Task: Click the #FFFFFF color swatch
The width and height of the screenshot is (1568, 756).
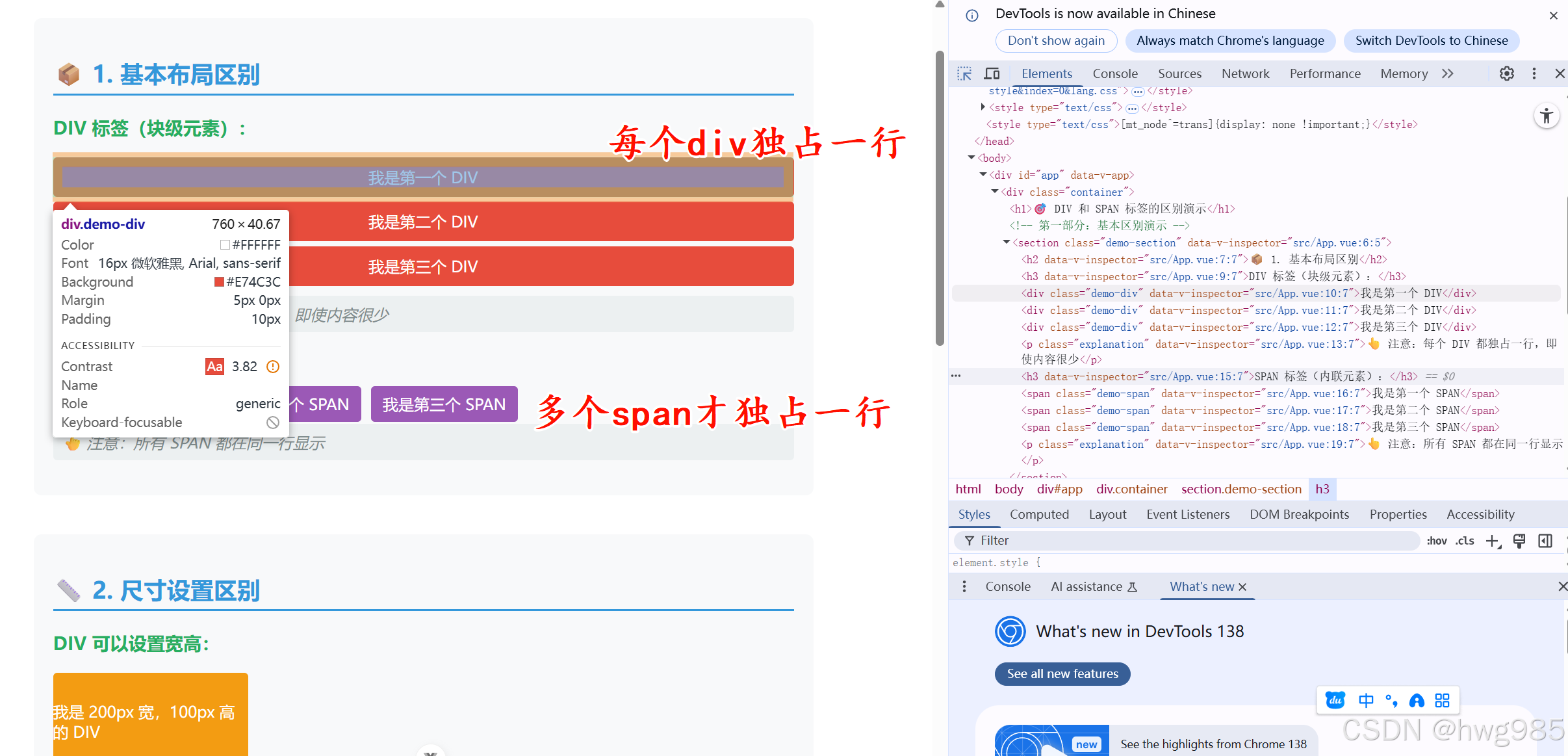Action: (x=225, y=245)
